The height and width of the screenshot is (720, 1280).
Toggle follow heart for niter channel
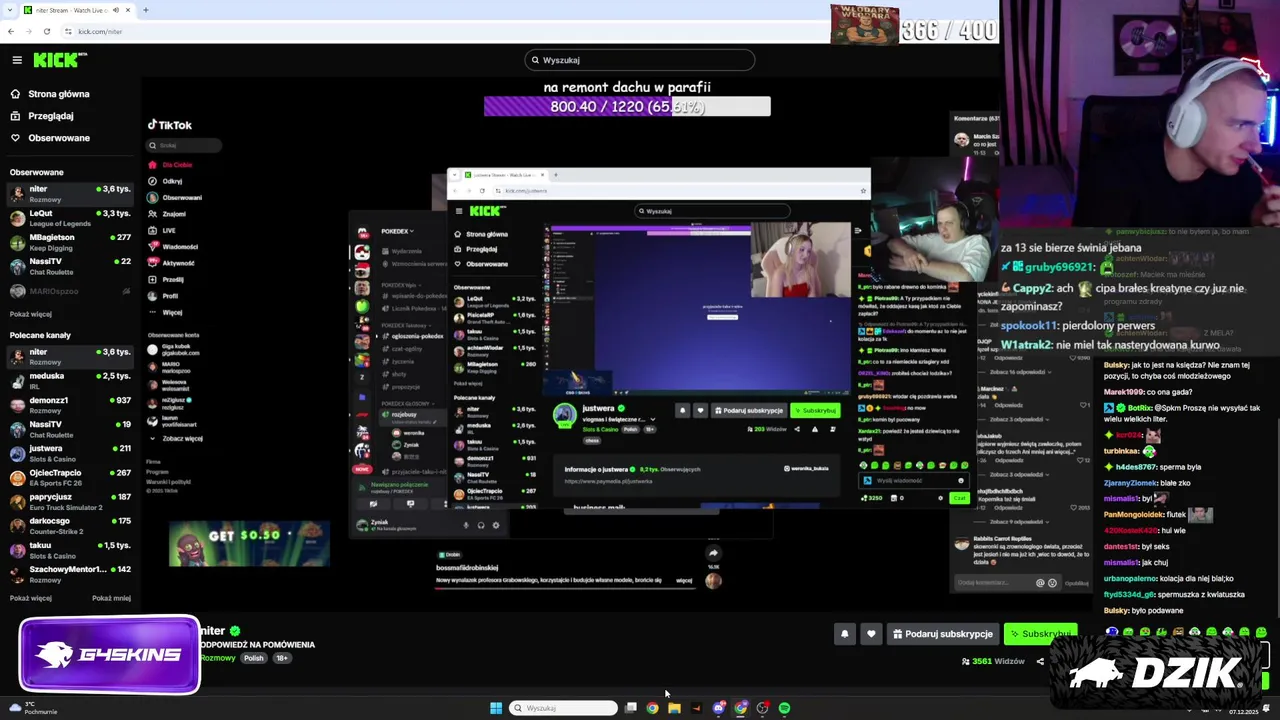click(x=871, y=634)
